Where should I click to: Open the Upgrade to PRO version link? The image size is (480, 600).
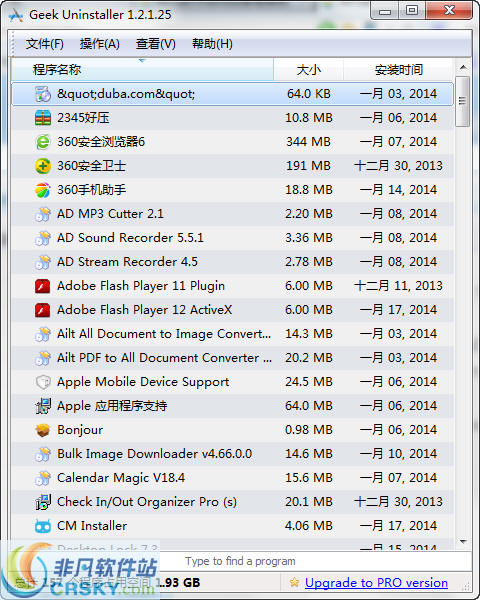[x=376, y=582]
